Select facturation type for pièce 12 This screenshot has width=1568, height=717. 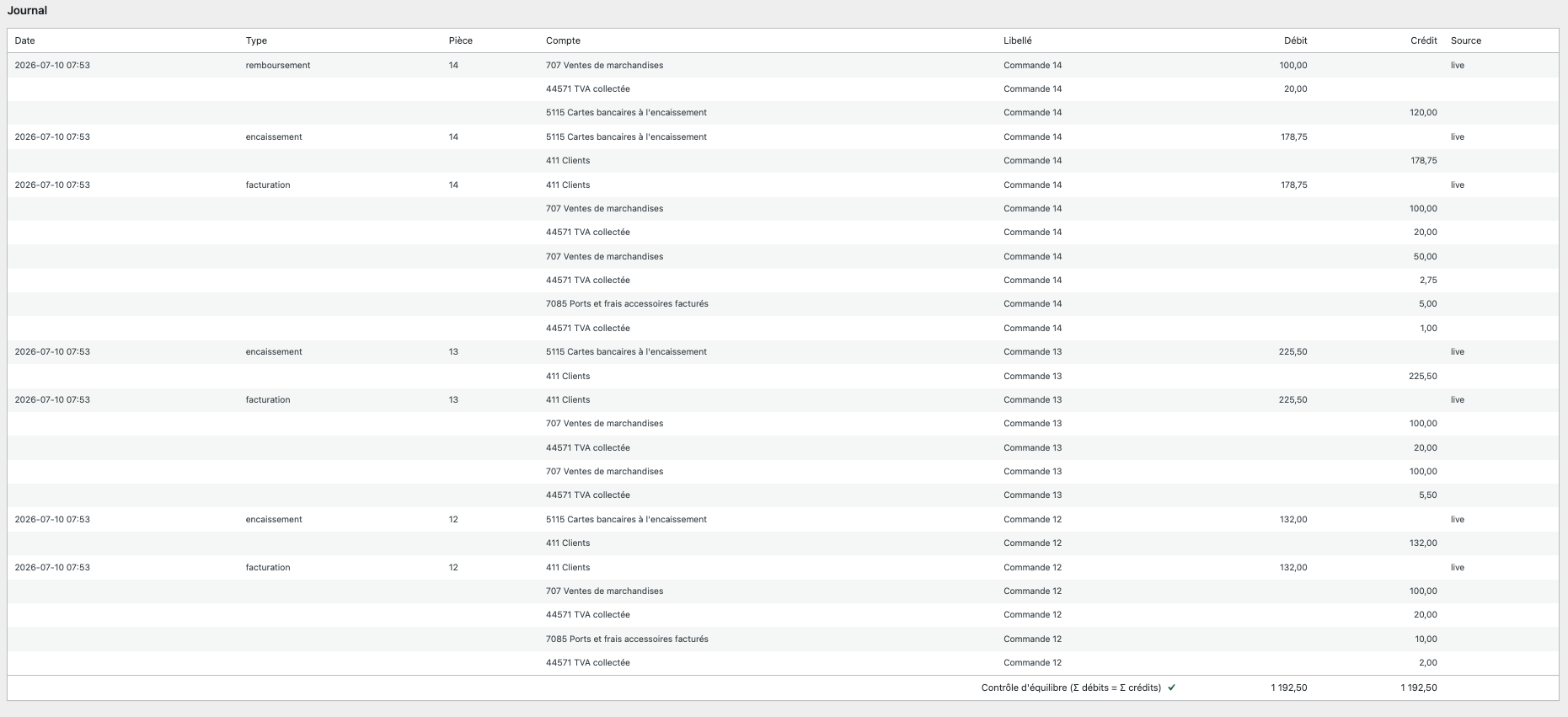click(268, 567)
